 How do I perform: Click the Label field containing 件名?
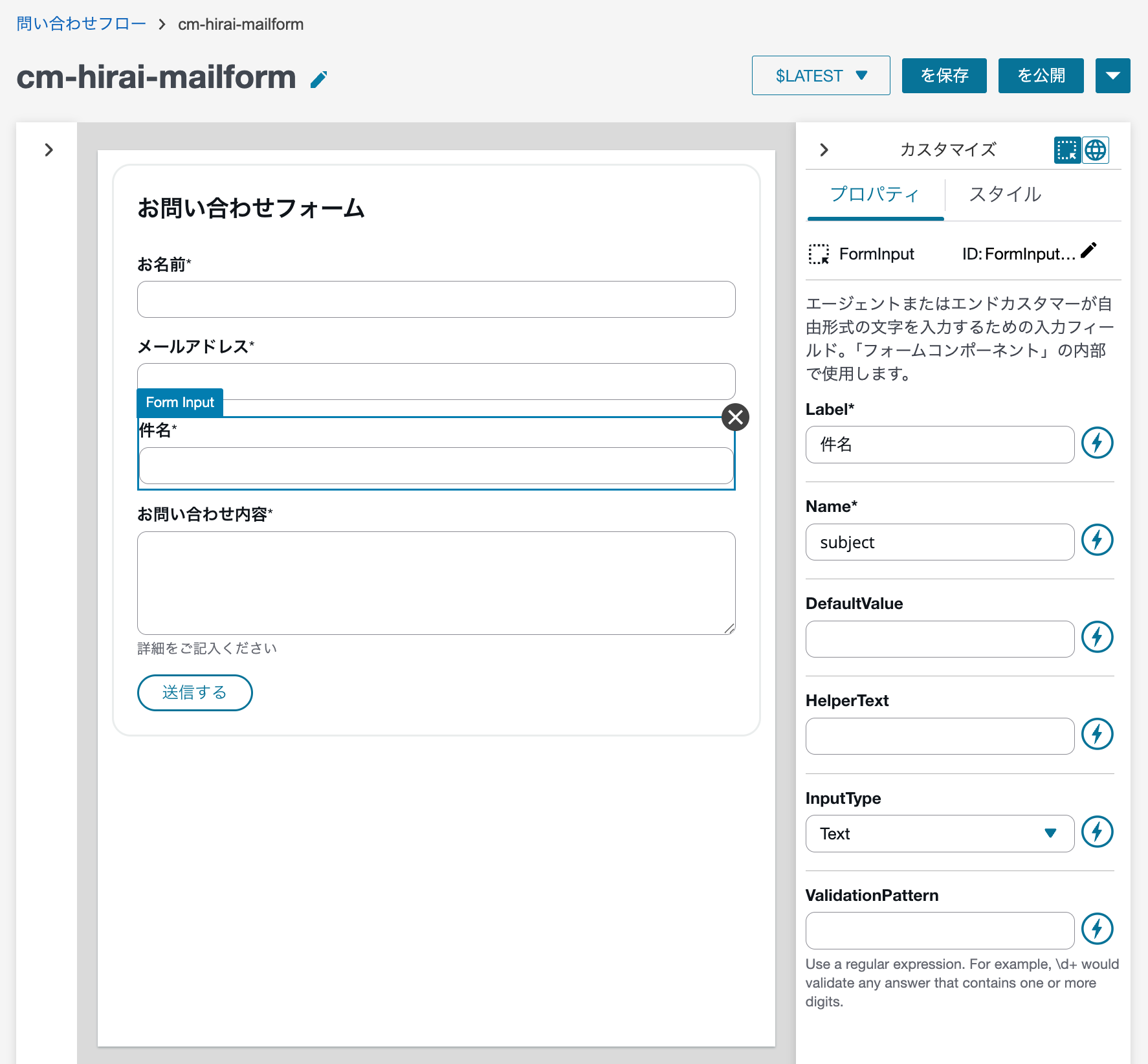pyautogui.click(x=940, y=445)
